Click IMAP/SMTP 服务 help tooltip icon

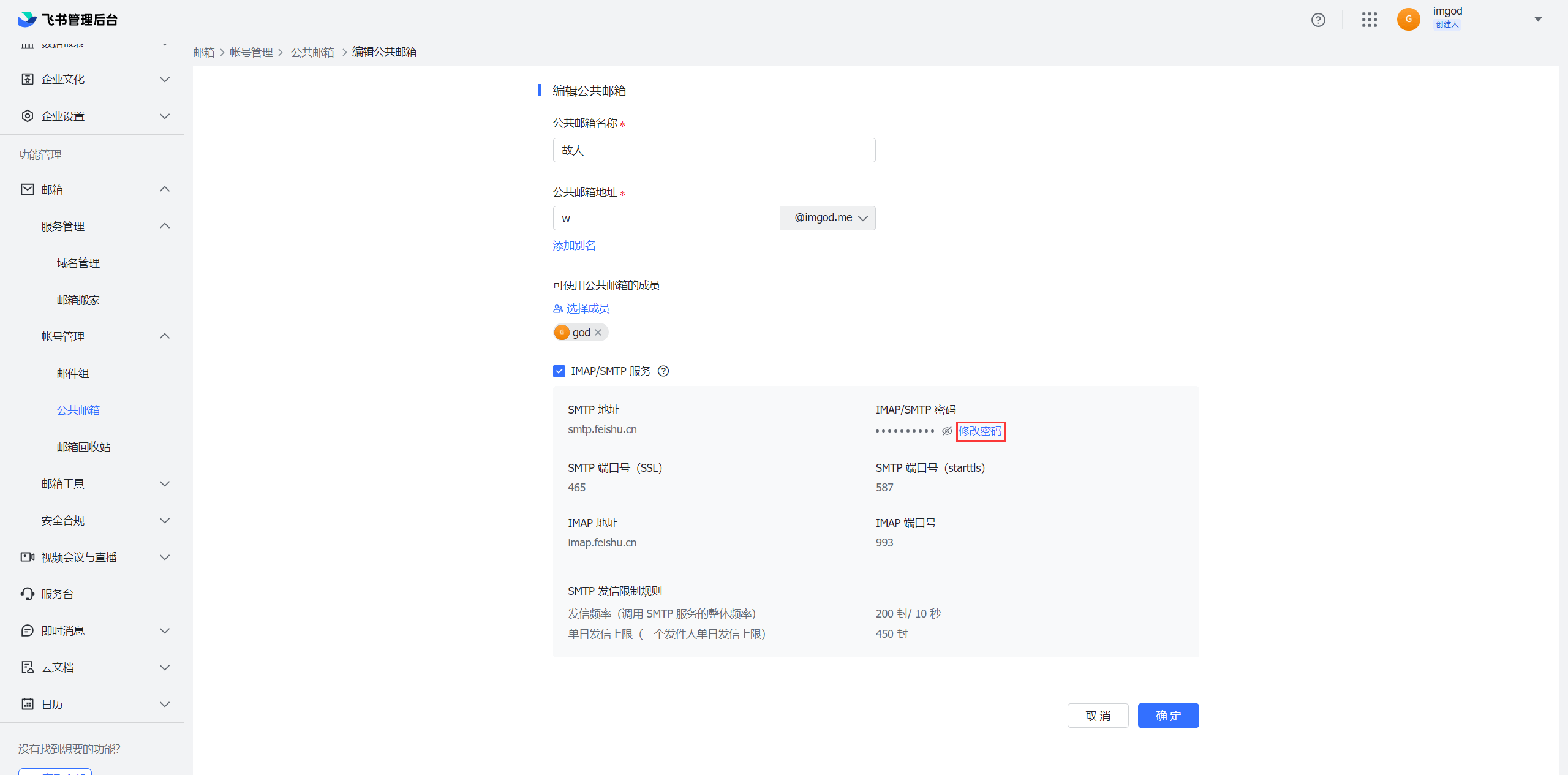[x=663, y=371]
